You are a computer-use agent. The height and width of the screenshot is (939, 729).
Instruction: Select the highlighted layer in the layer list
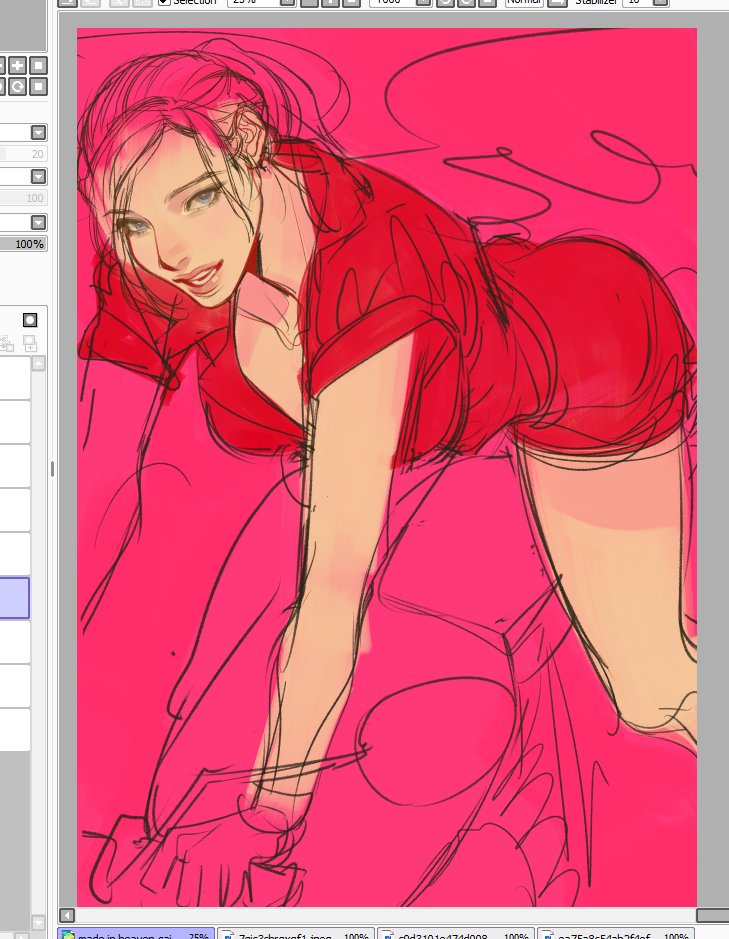point(14,598)
